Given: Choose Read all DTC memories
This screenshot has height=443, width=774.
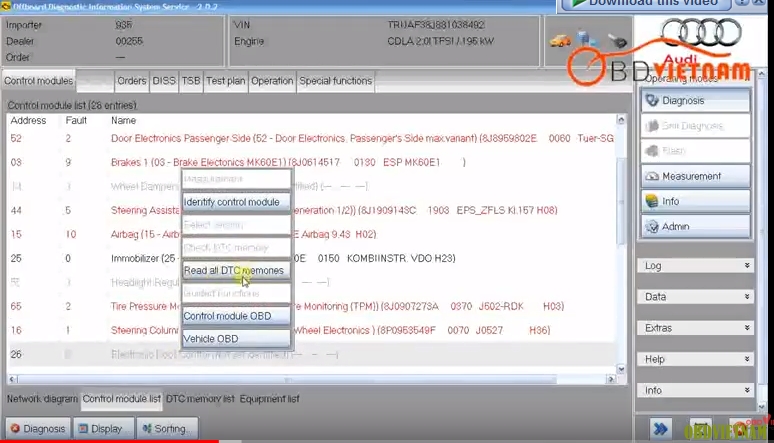Looking at the screenshot, I should [236, 270].
